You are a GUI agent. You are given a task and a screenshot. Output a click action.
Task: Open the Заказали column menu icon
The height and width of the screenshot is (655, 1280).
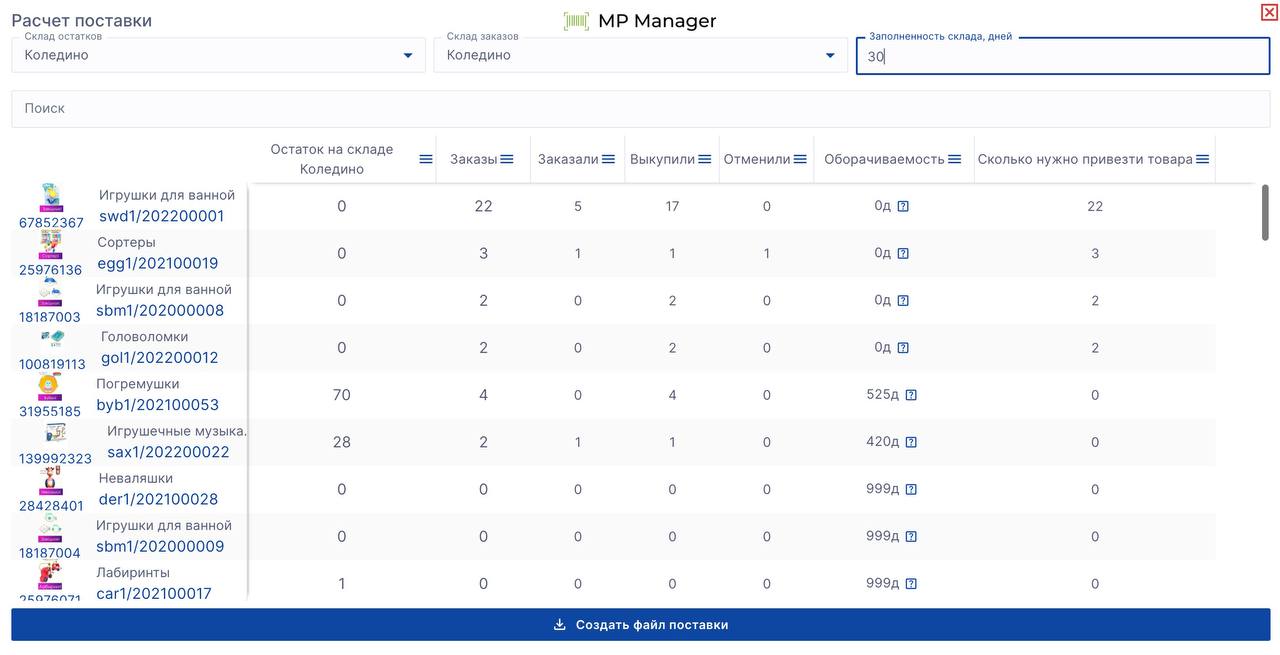point(608,159)
